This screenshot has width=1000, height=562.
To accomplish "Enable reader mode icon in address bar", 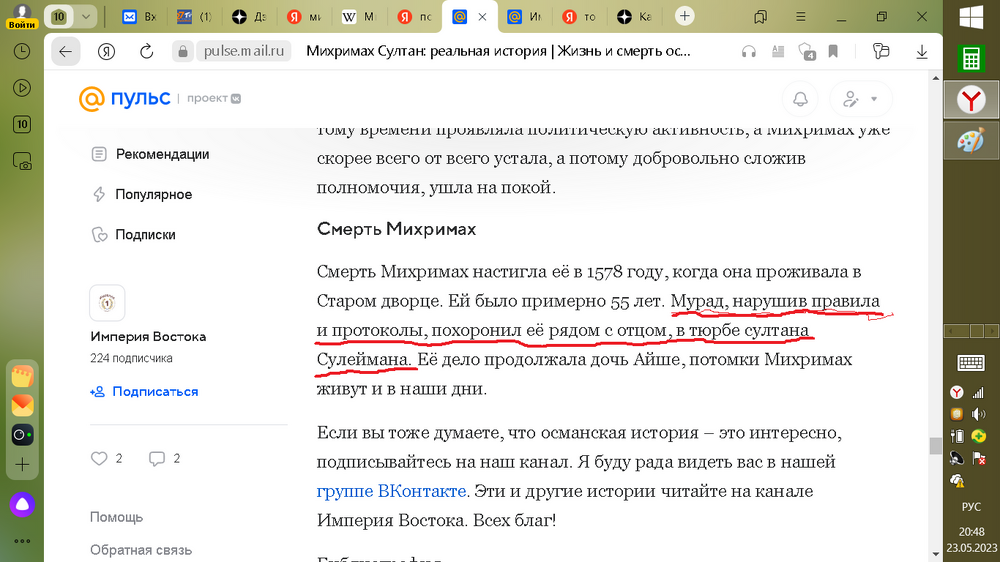I will 777,52.
